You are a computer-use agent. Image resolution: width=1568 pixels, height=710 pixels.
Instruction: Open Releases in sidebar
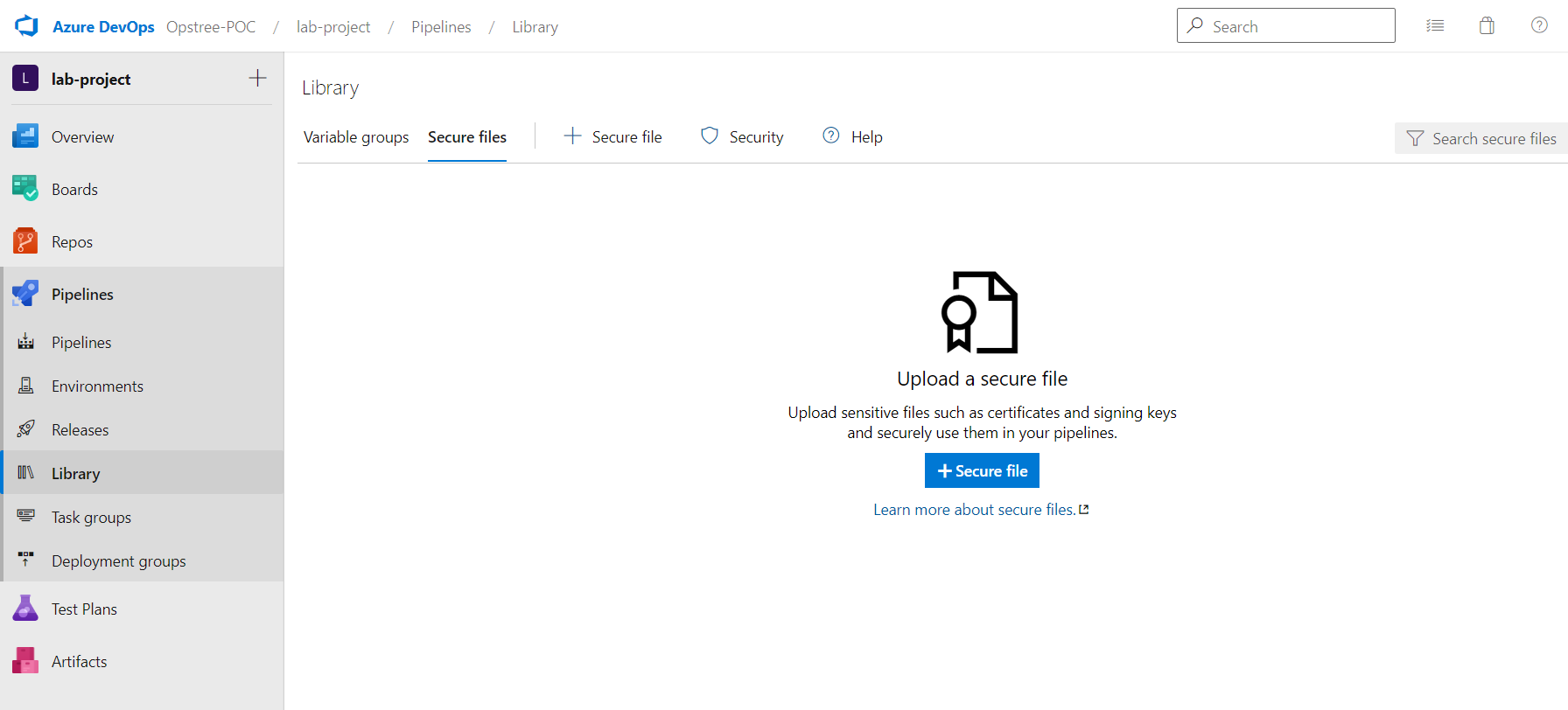tap(142, 429)
